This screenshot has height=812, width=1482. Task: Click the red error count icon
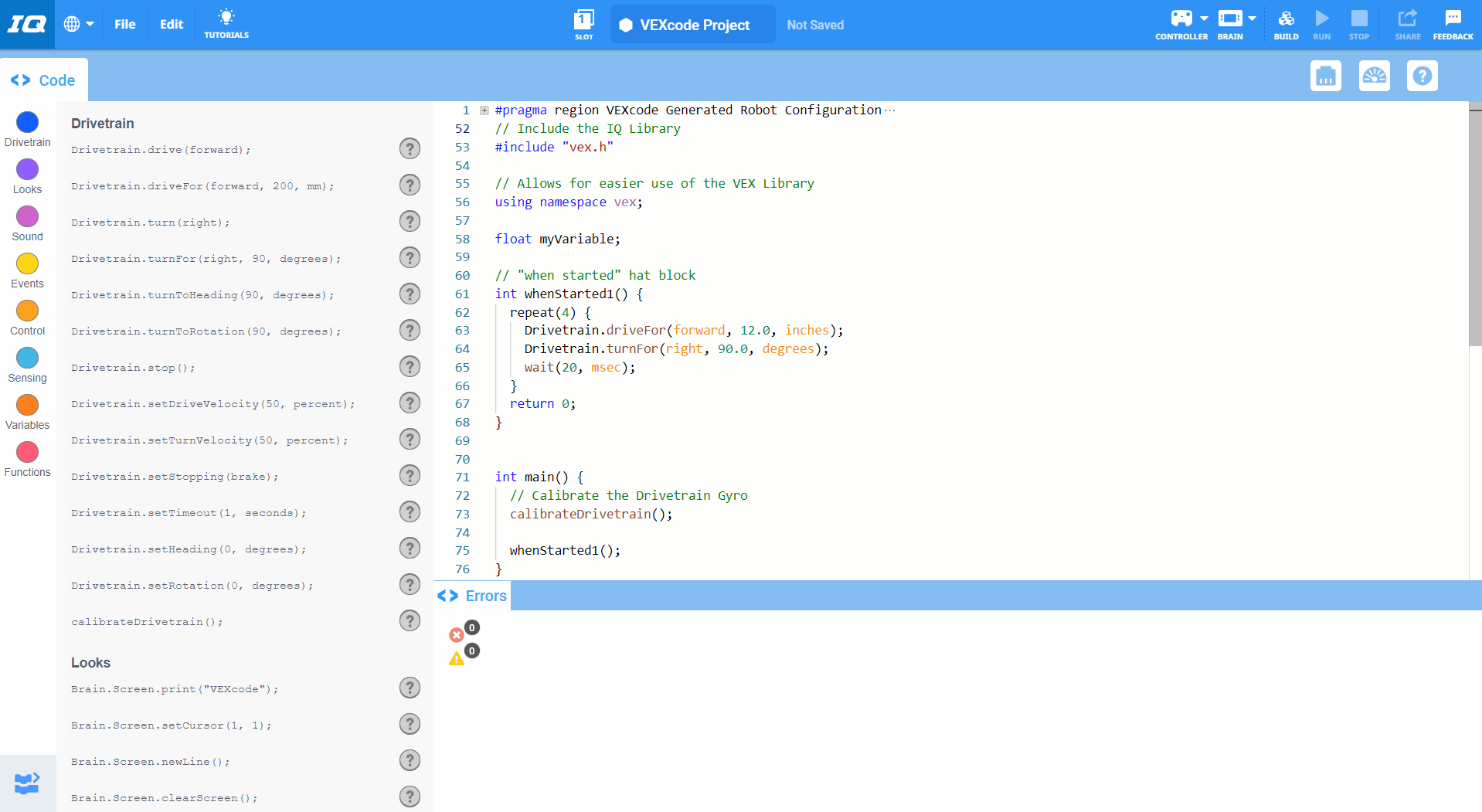pos(457,635)
